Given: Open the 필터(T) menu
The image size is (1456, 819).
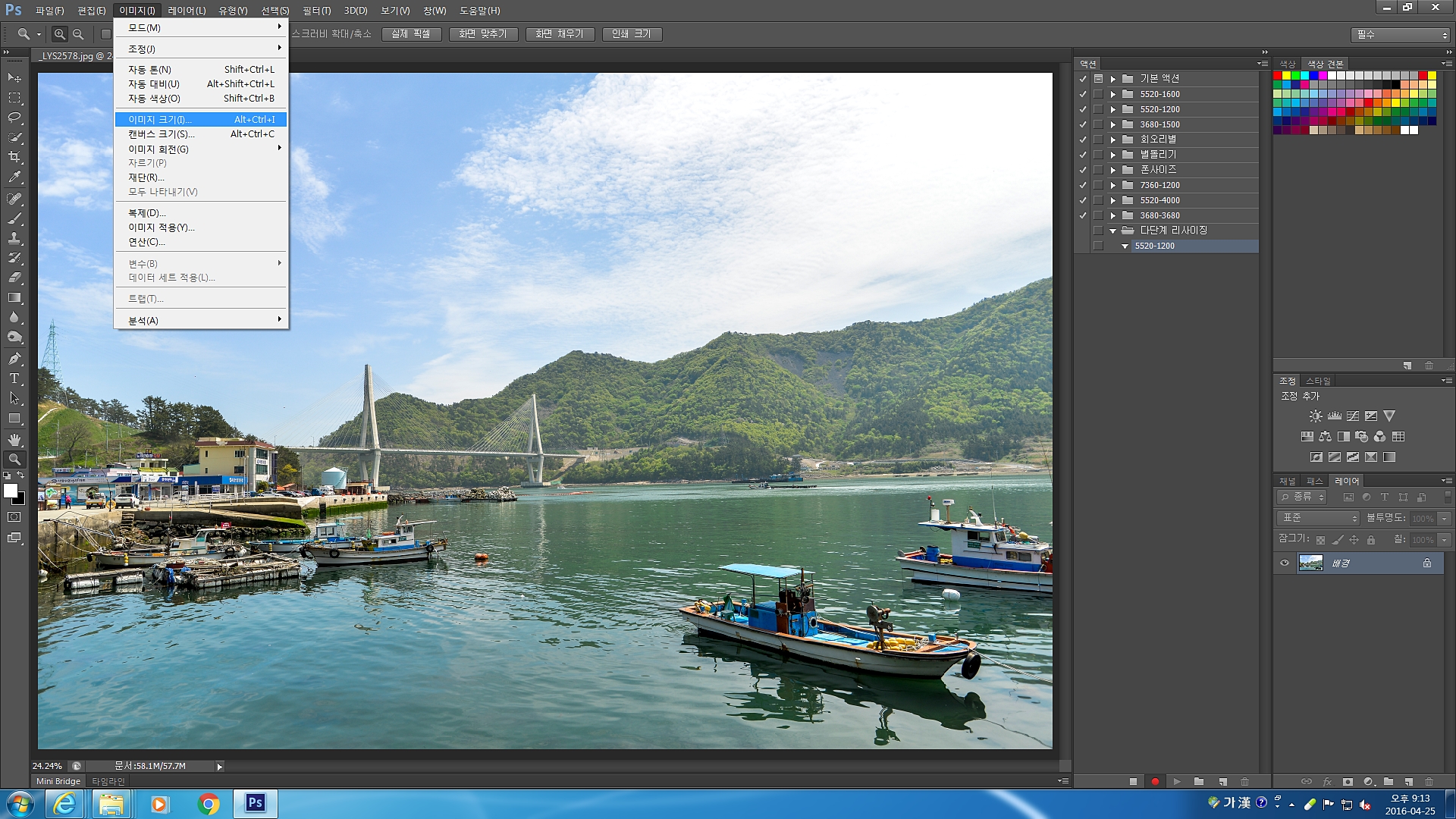Looking at the screenshot, I should [316, 11].
